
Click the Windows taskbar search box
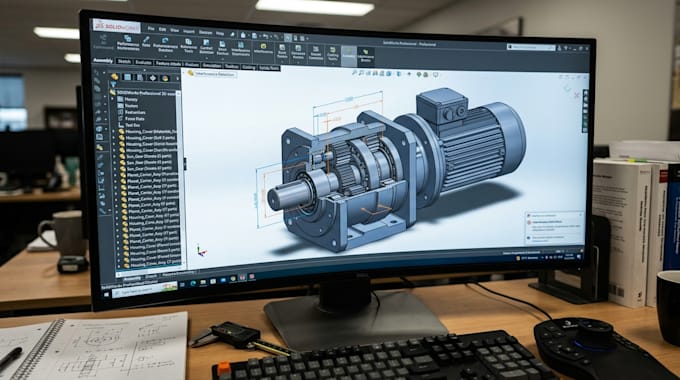(145, 290)
